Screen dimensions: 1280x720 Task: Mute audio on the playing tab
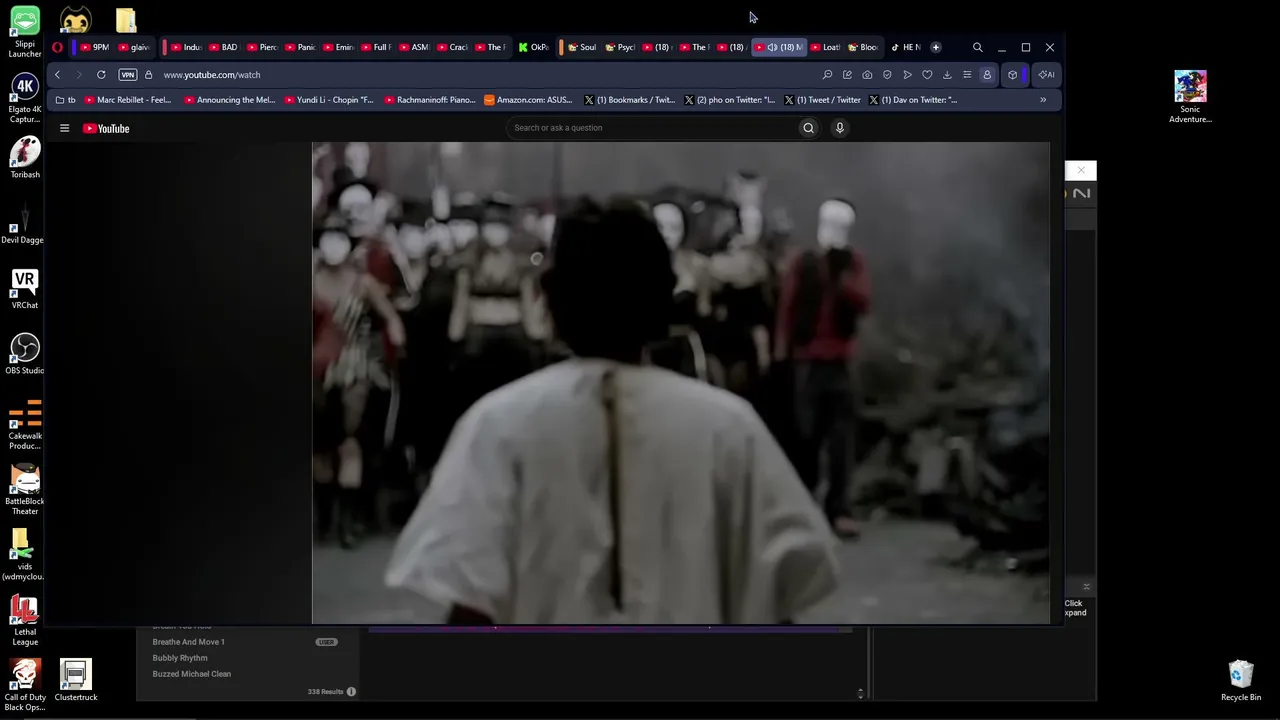click(772, 47)
